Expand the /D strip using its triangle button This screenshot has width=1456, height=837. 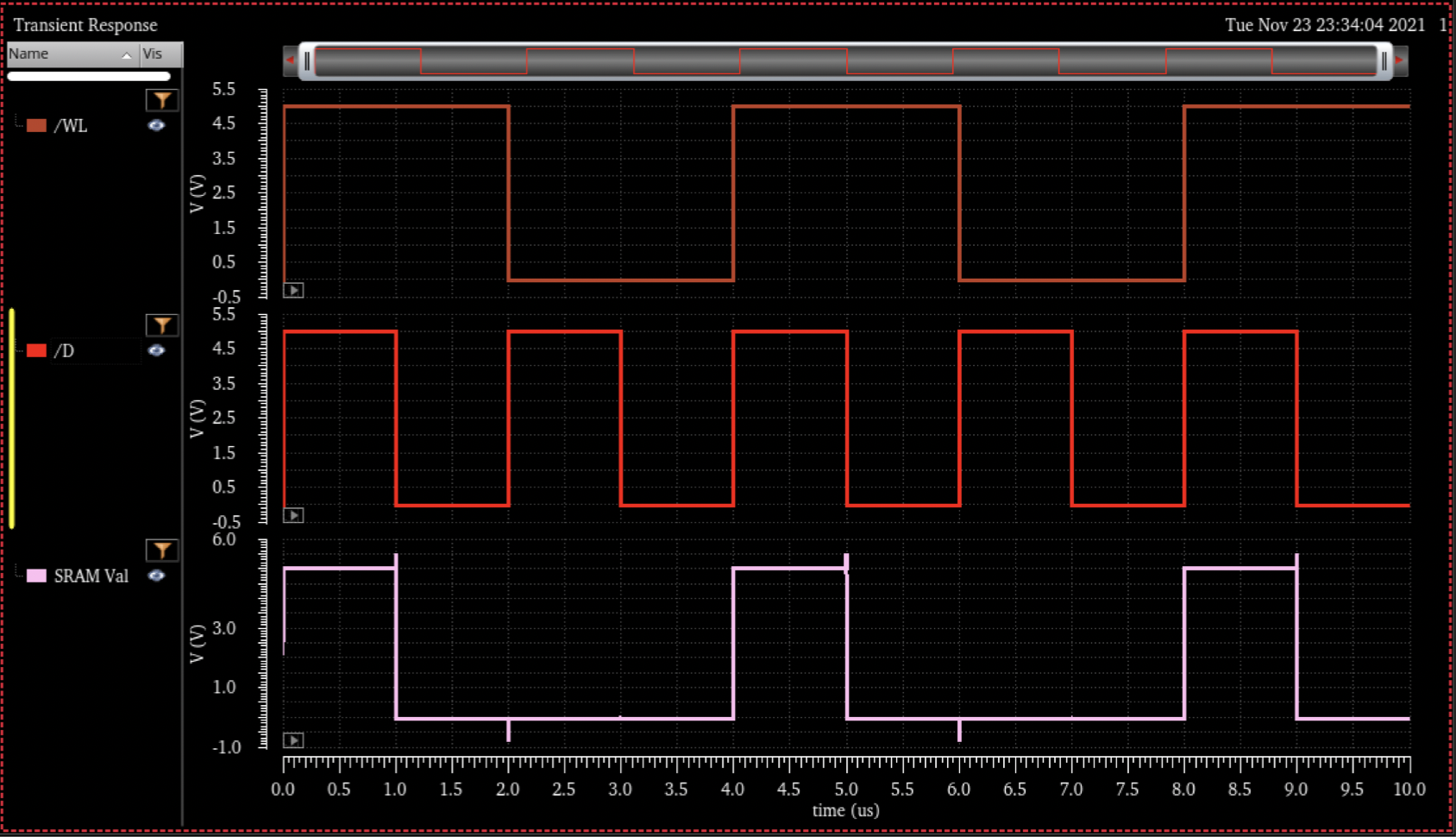tap(293, 516)
